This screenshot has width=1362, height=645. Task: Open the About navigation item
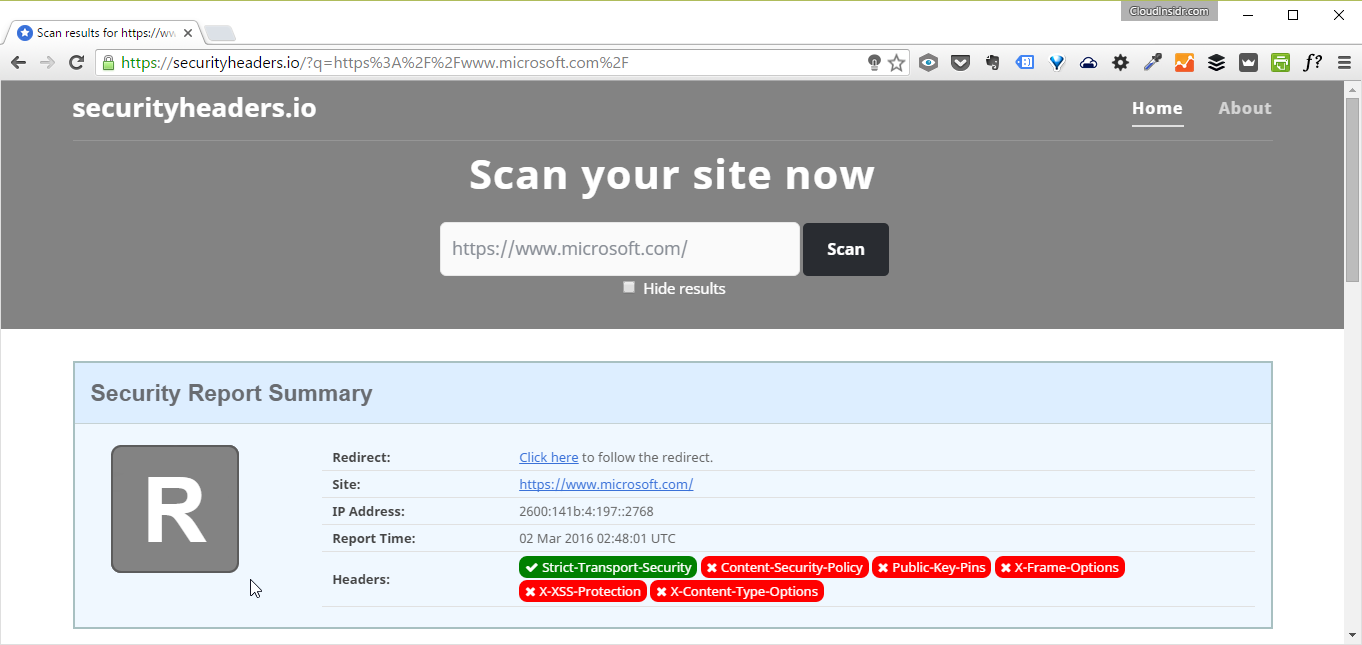tap(1245, 108)
